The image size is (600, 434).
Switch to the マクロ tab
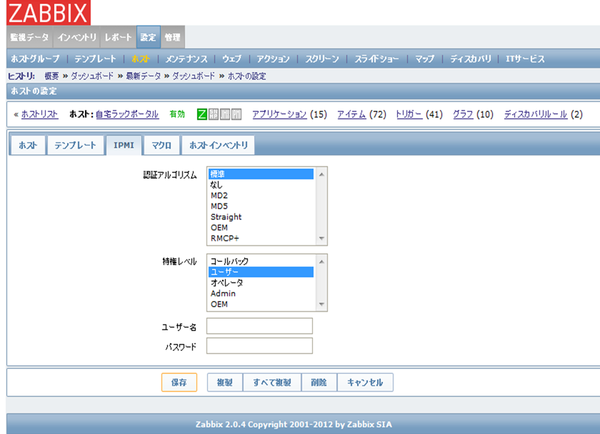pyautogui.click(x=161, y=145)
